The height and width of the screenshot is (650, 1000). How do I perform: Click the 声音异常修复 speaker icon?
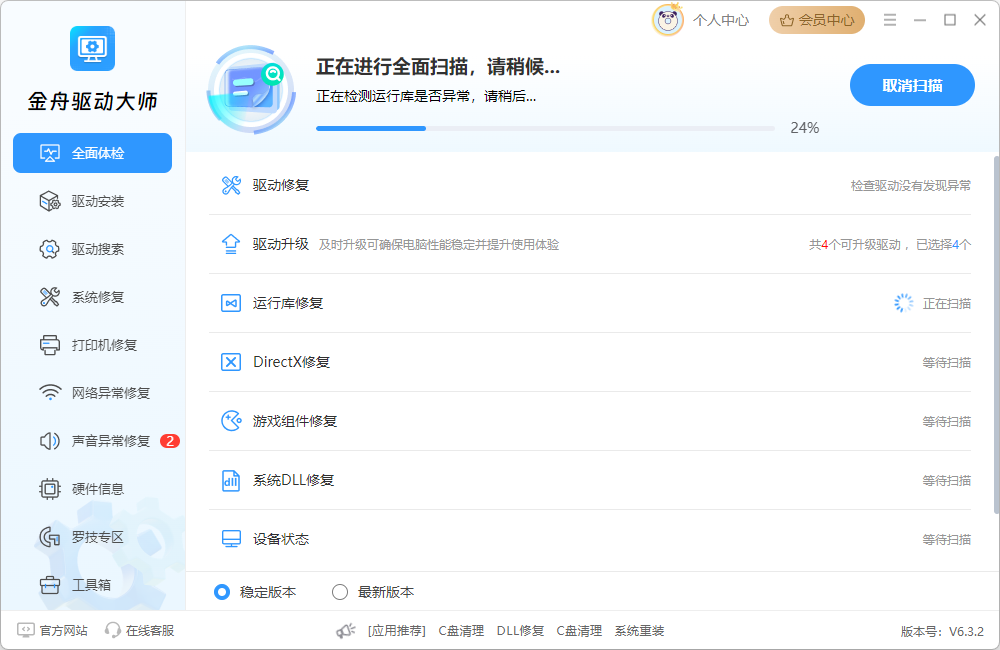pyautogui.click(x=50, y=441)
